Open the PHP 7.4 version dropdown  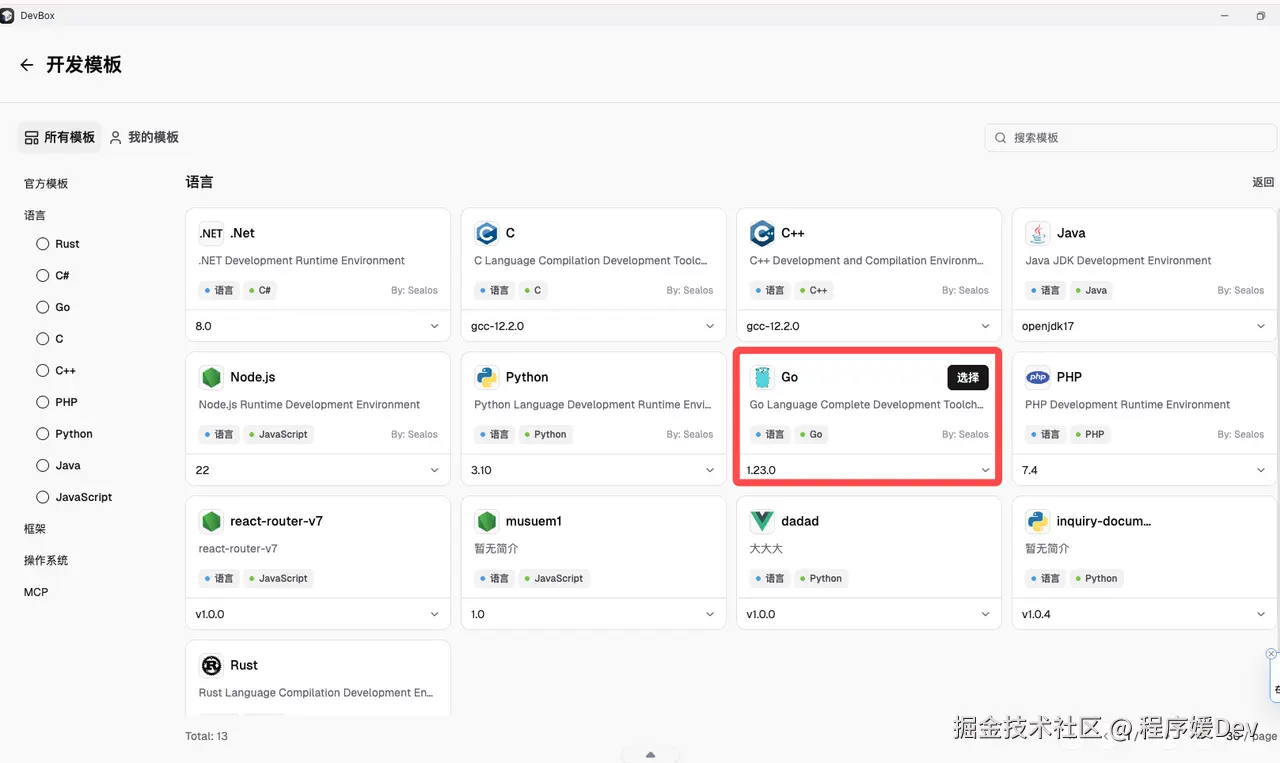click(x=1145, y=470)
